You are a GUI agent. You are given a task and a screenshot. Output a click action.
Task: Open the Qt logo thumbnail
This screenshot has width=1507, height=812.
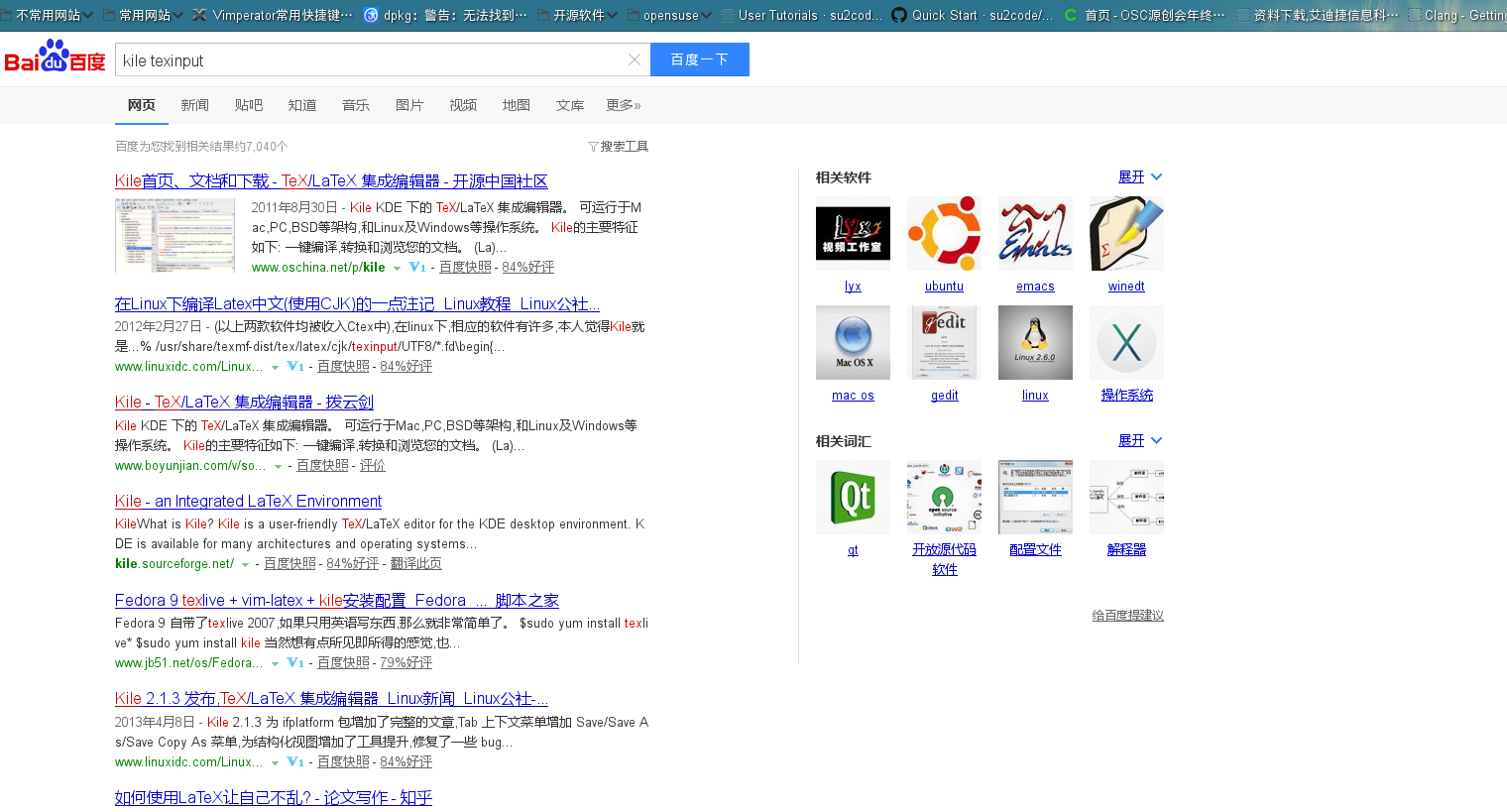click(853, 497)
